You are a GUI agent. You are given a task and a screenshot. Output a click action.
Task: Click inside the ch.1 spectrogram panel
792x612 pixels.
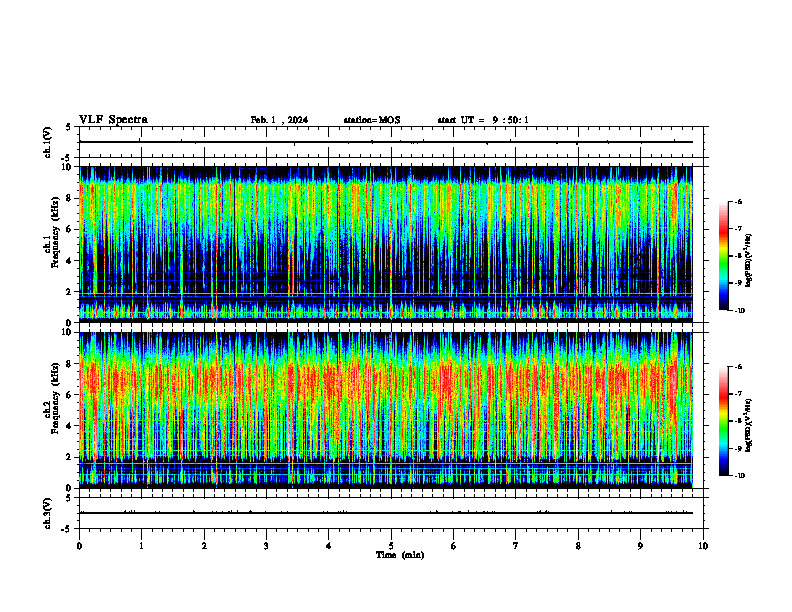[x=386, y=244]
